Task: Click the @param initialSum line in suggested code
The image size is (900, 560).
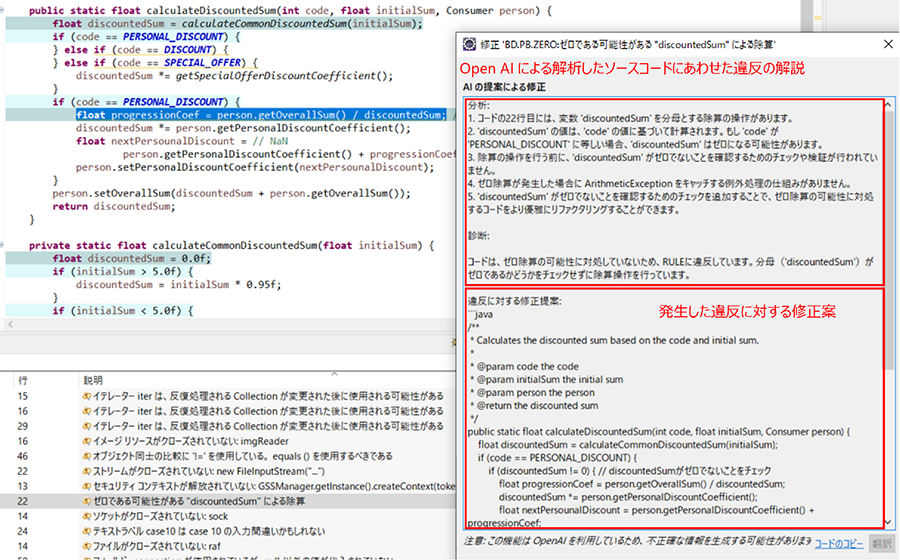Action: coord(546,379)
